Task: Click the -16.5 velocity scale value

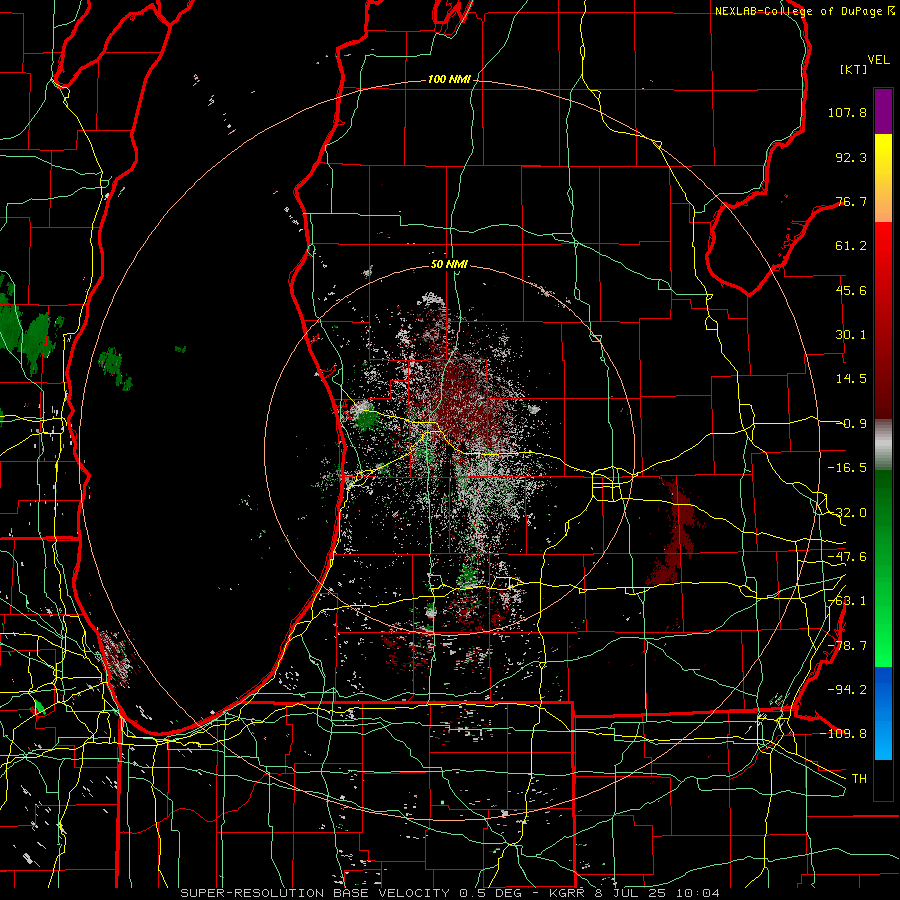Action: pos(847,468)
